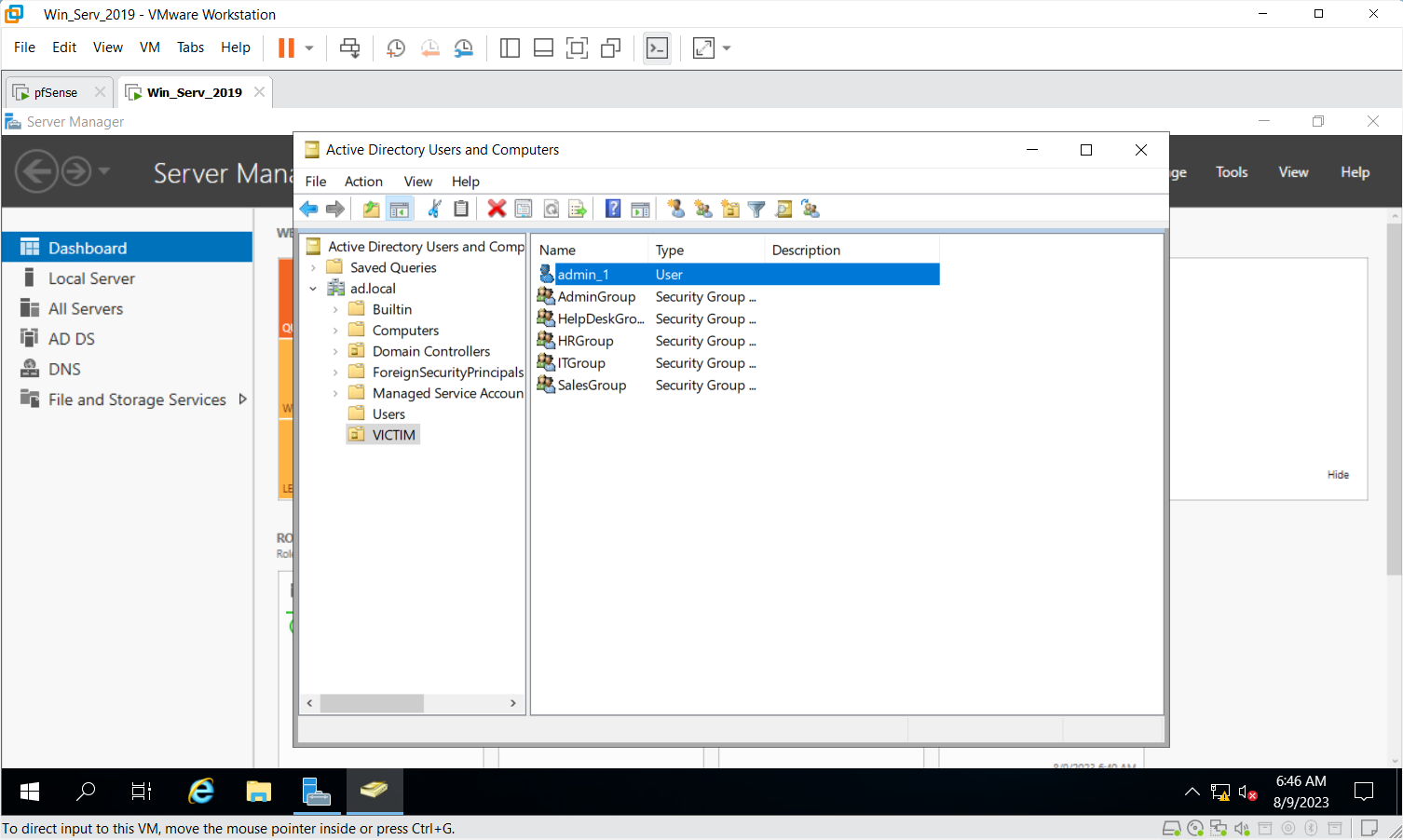Open the ADUC View menu
Image resolution: width=1403 pixels, height=840 pixels.
click(x=417, y=182)
